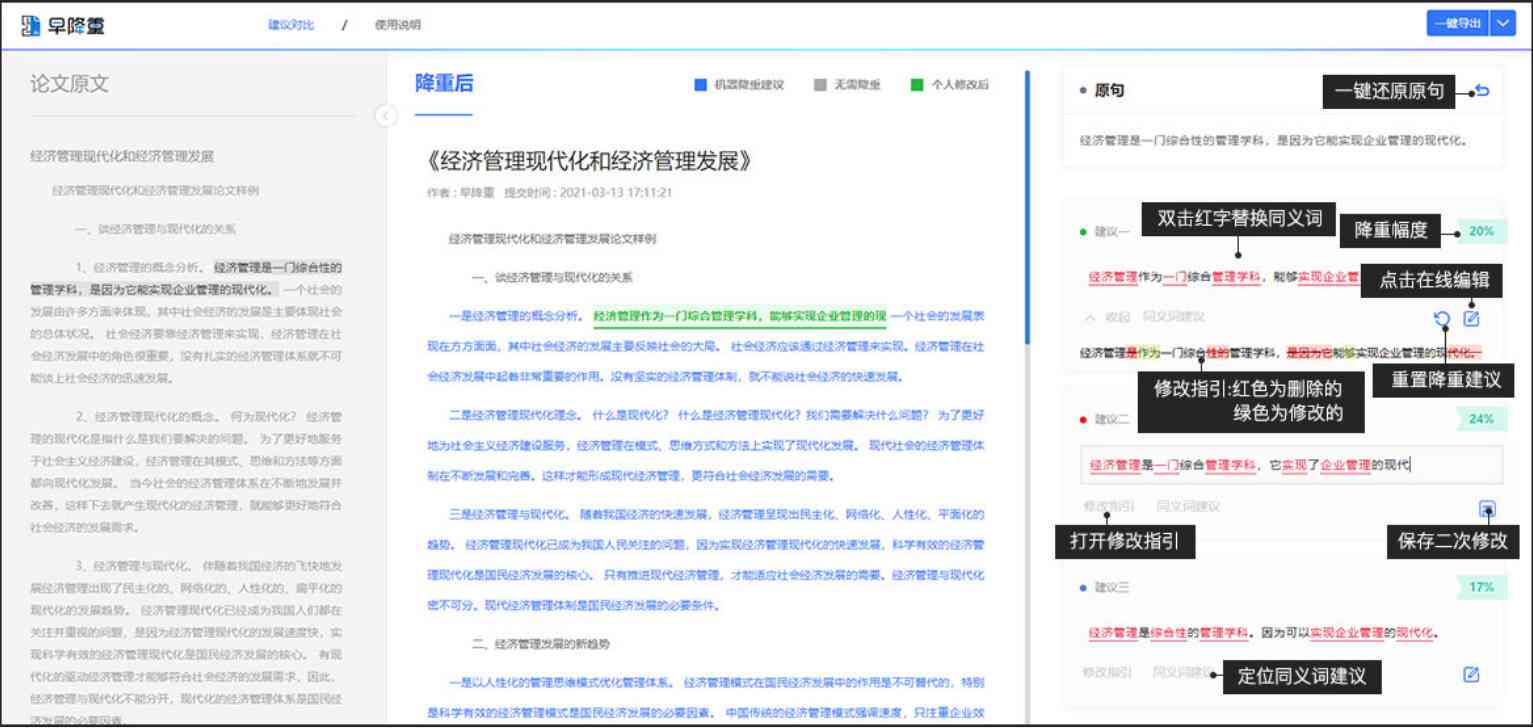
Task: Click the gray 无需降重 legend swatch
Action: tap(820, 85)
